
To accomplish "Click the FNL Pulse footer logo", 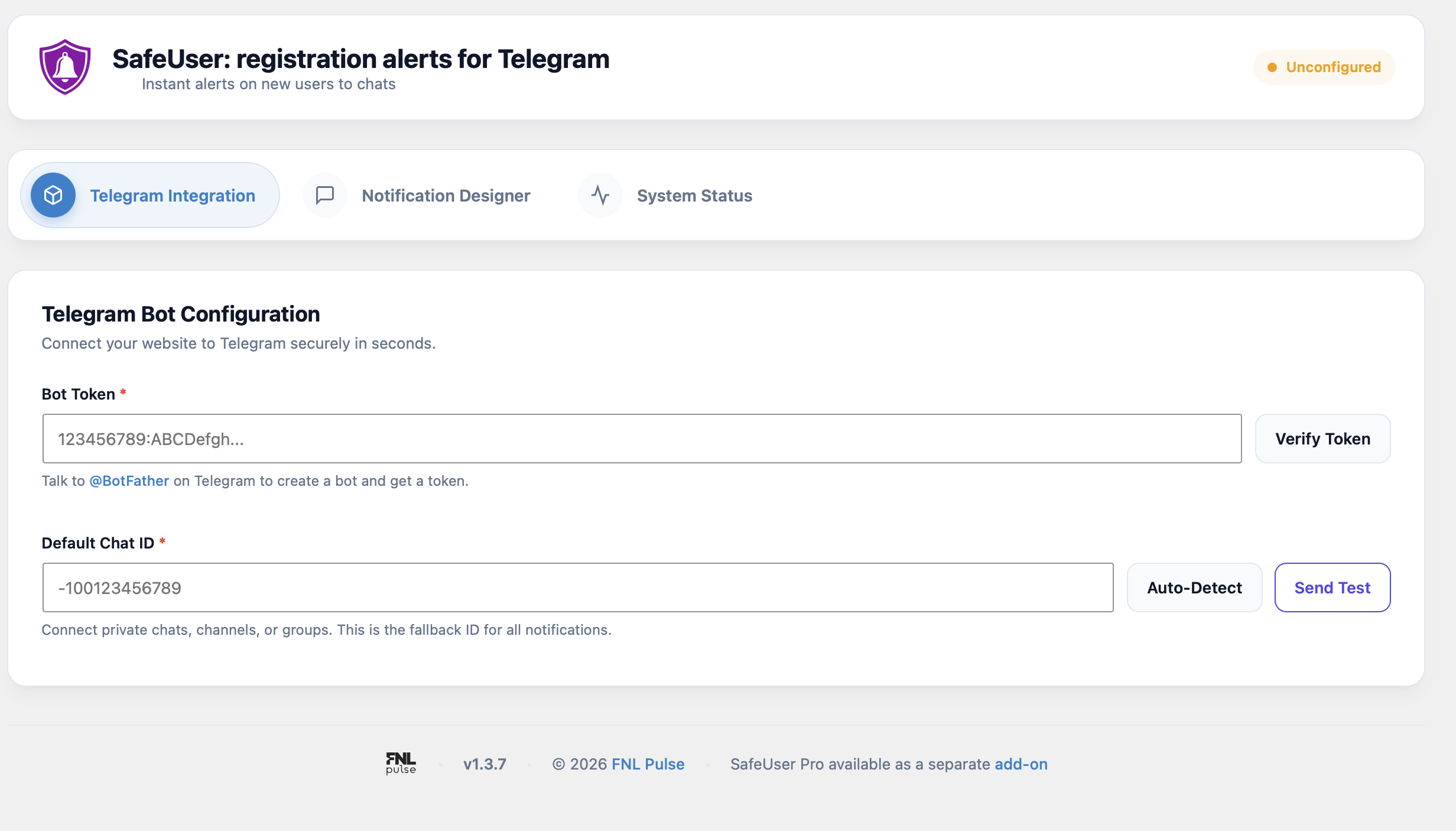I will [401, 764].
